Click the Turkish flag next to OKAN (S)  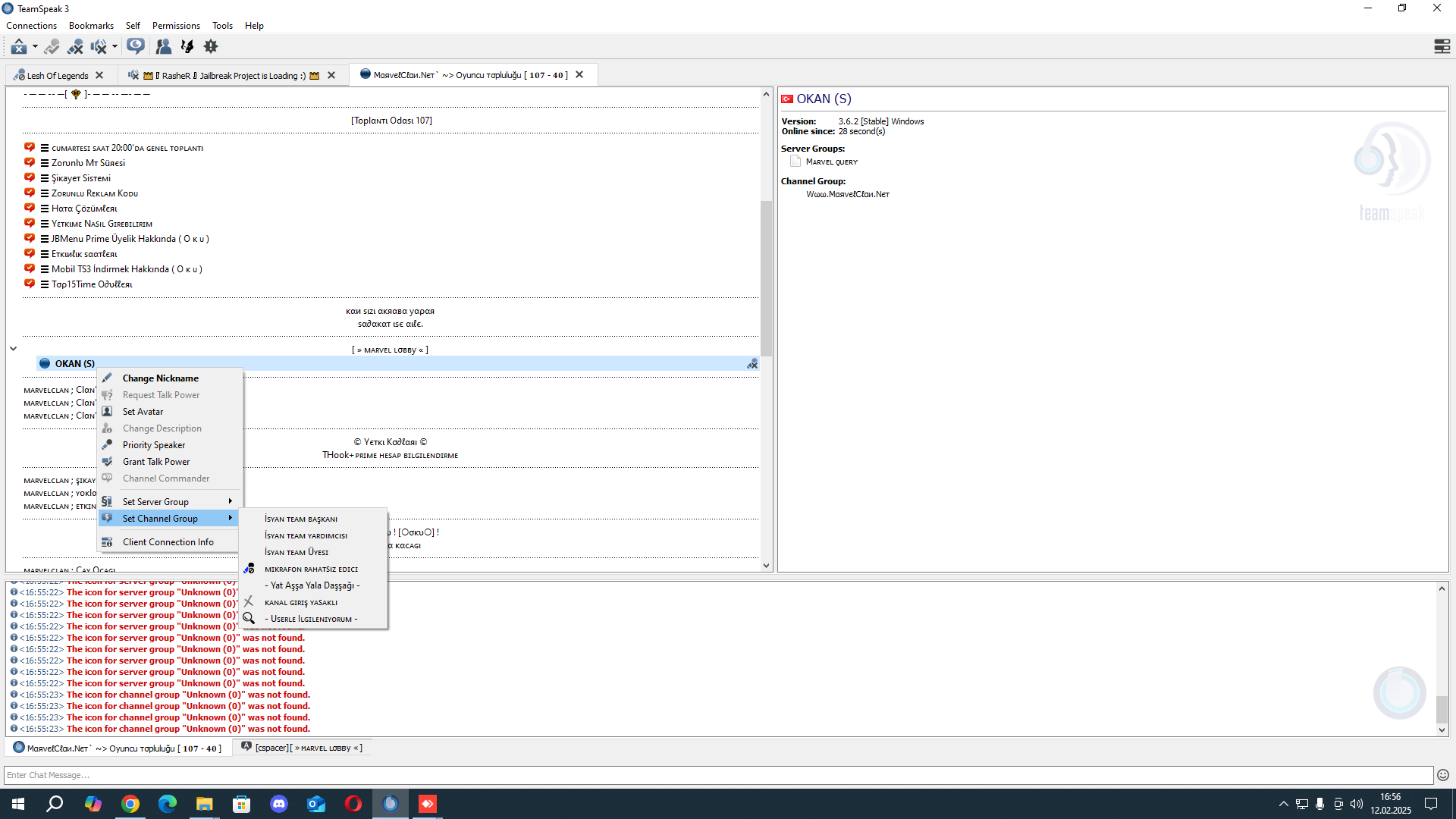(x=787, y=99)
